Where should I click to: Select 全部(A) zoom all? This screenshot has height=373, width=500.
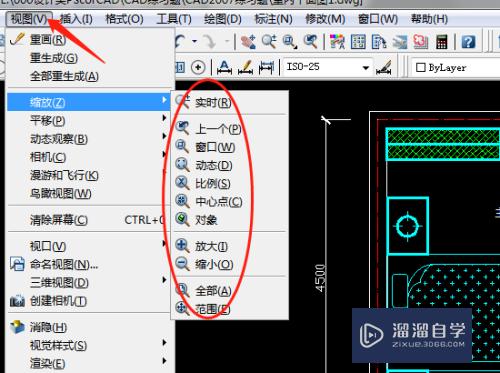point(230,291)
